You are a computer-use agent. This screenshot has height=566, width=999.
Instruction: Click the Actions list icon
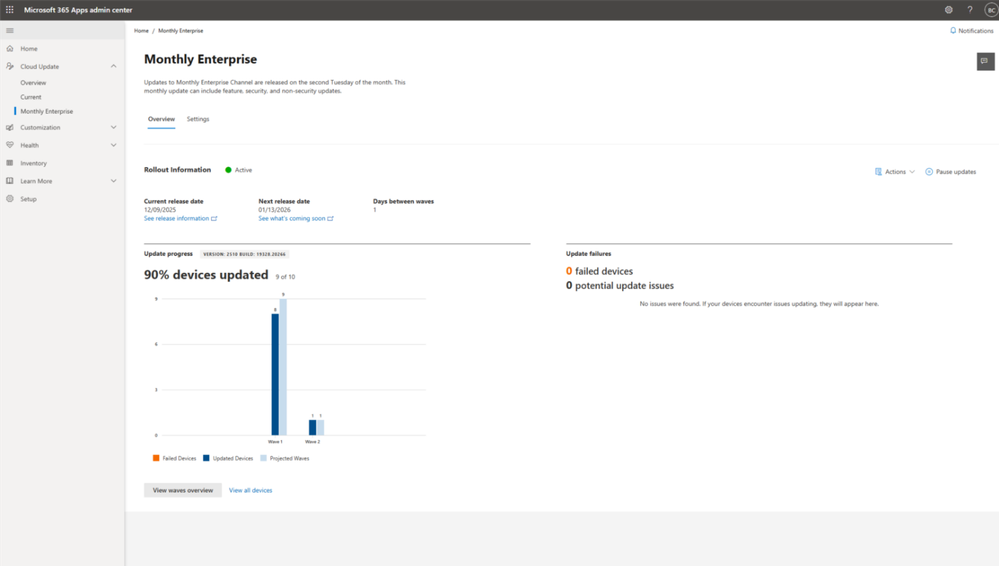(879, 171)
